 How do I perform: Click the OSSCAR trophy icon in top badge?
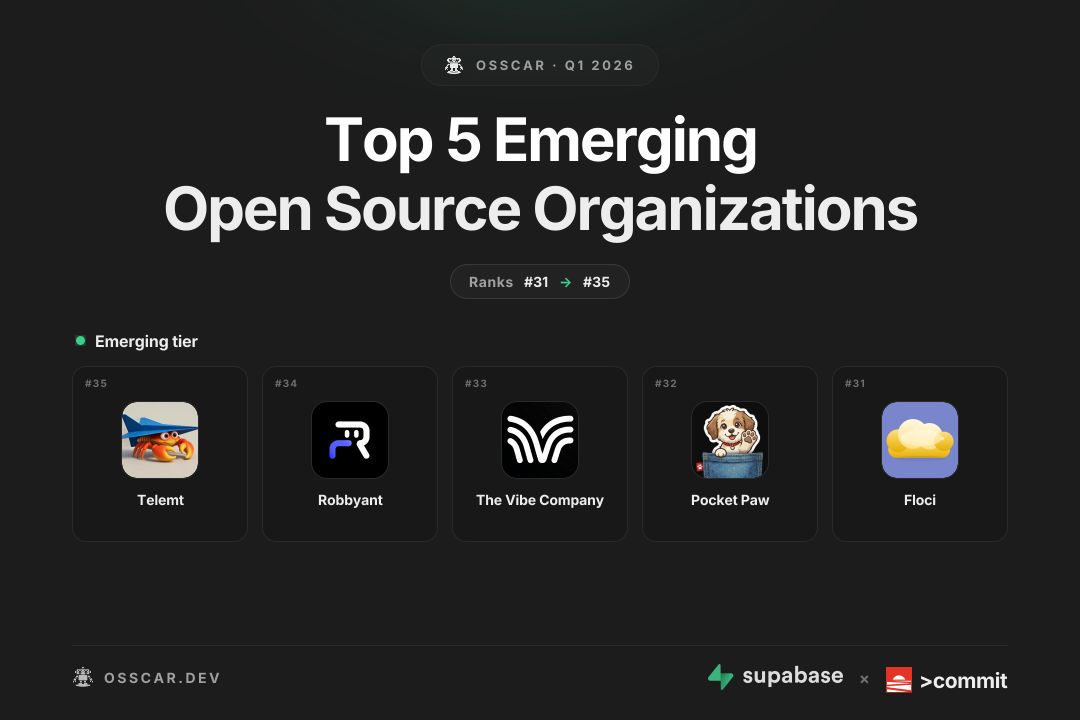(x=454, y=65)
